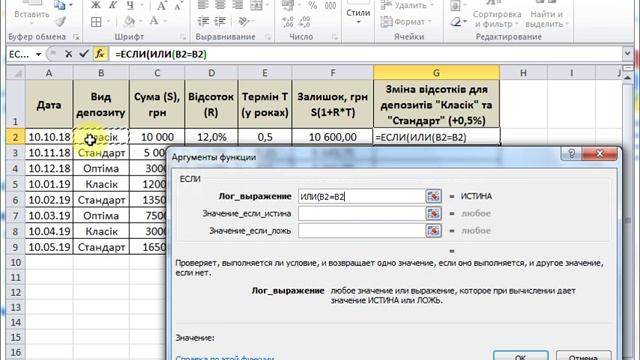
Task: Click Отмена in function arguments dialog
Action: click(x=584, y=356)
